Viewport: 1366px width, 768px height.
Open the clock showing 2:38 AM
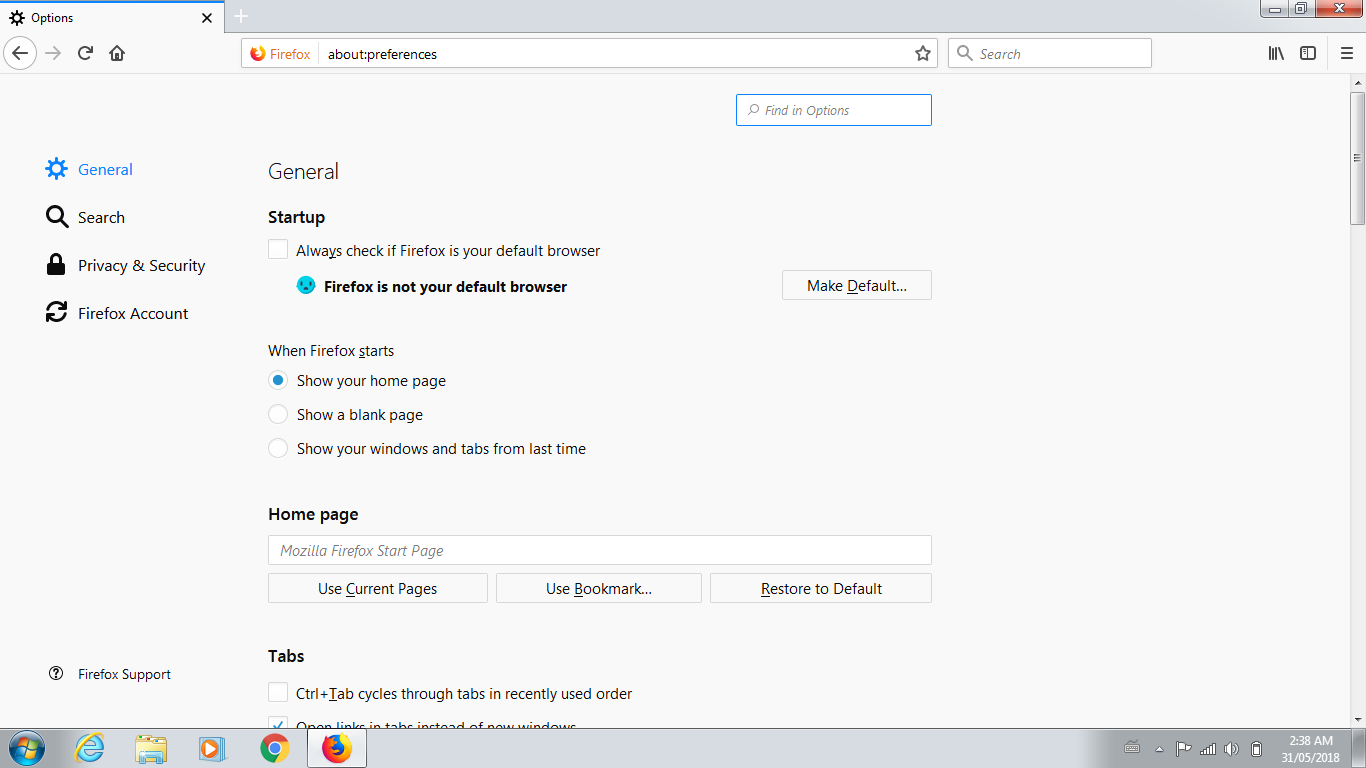(x=1310, y=748)
